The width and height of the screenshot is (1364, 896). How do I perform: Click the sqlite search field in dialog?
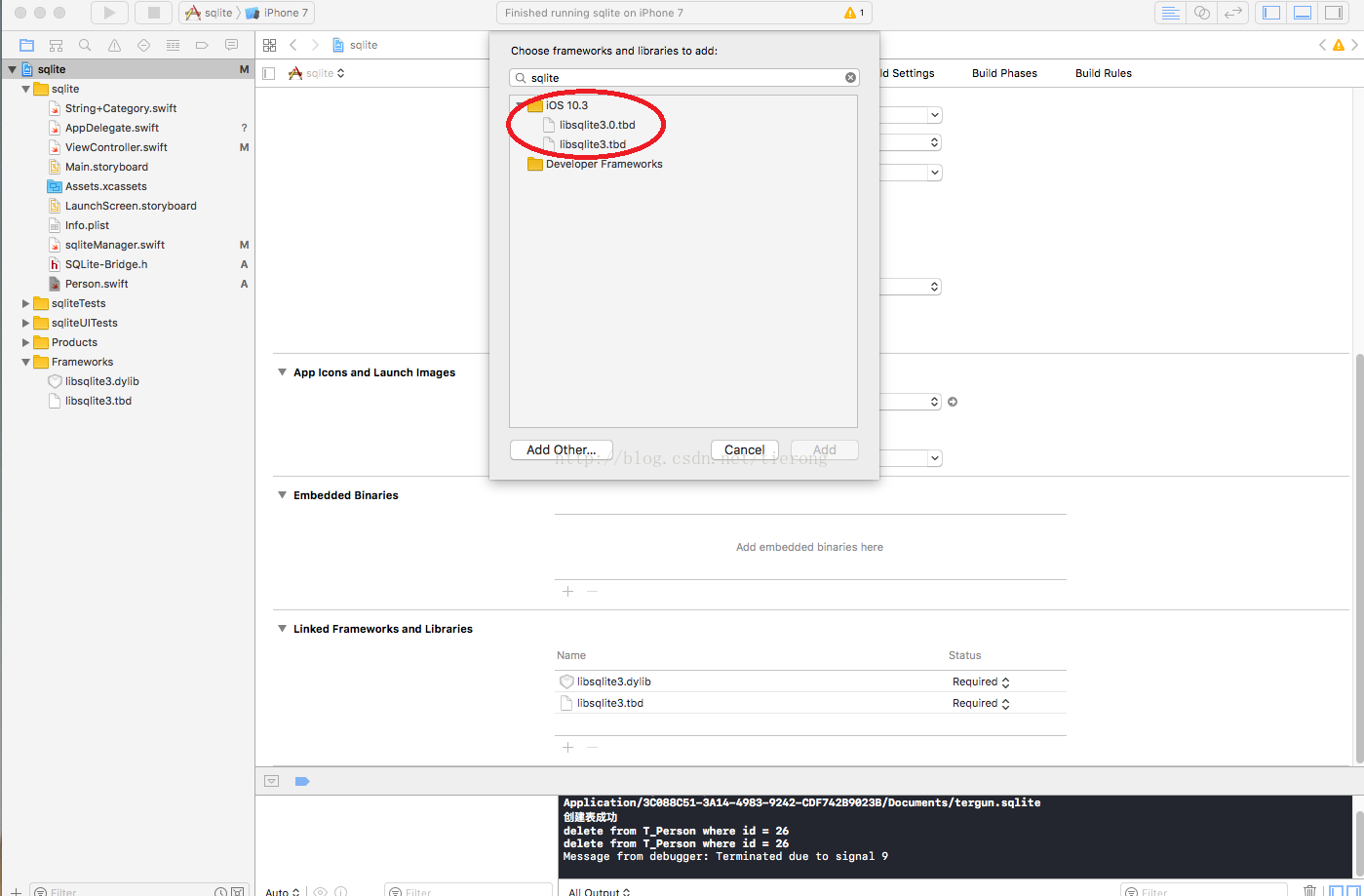point(684,78)
